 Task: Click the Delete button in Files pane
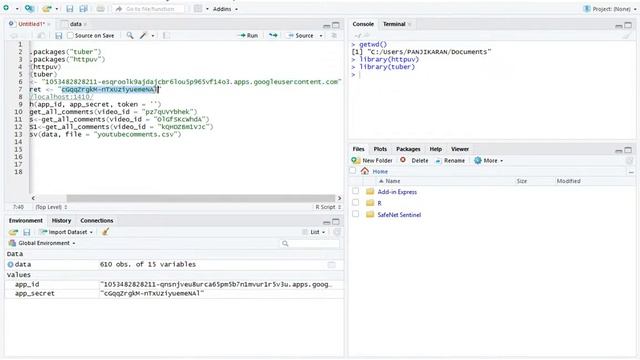tap(414, 161)
